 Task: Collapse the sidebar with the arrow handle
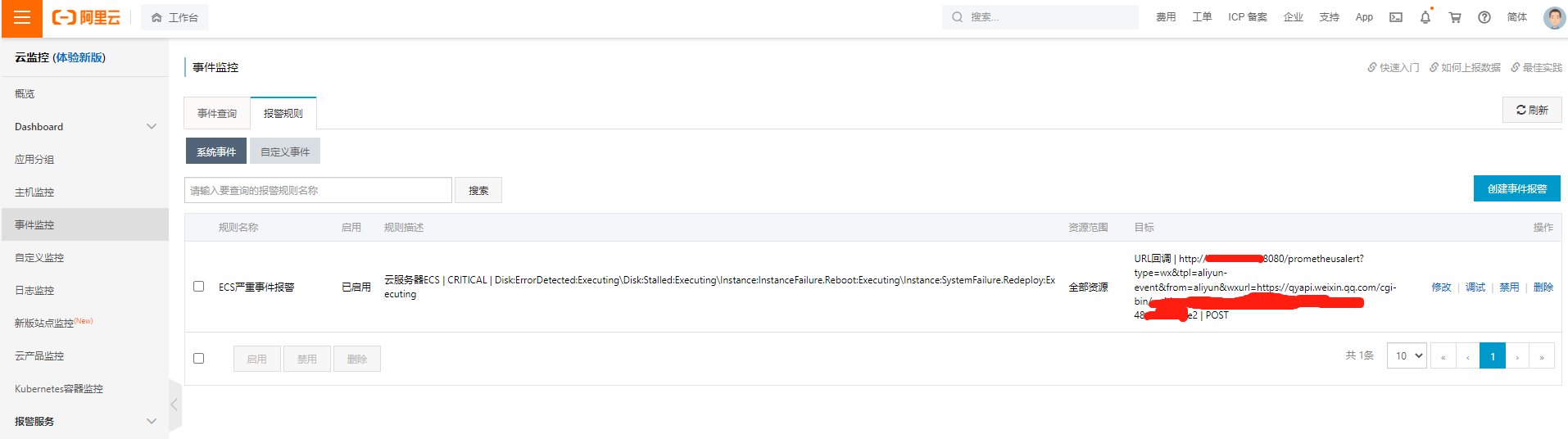point(174,405)
